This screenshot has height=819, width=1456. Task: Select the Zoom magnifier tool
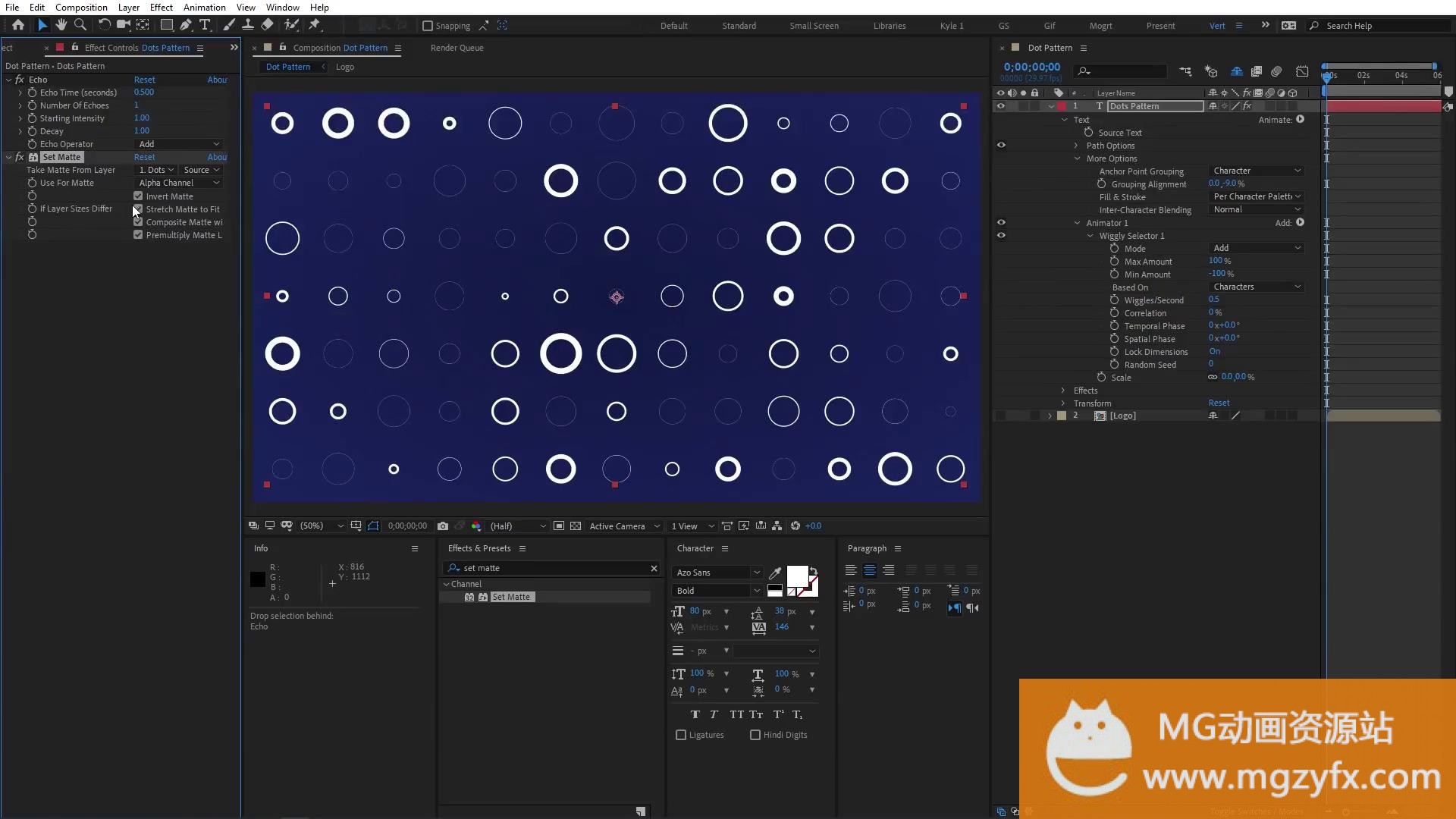(80, 25)
